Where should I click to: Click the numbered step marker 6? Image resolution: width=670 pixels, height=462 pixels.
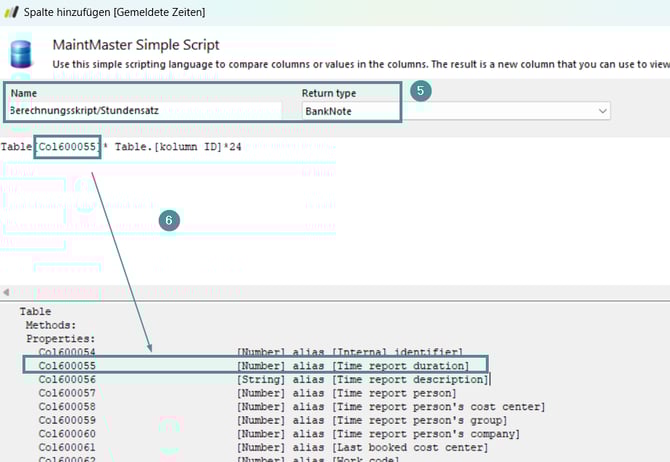[x=170, y=220]
